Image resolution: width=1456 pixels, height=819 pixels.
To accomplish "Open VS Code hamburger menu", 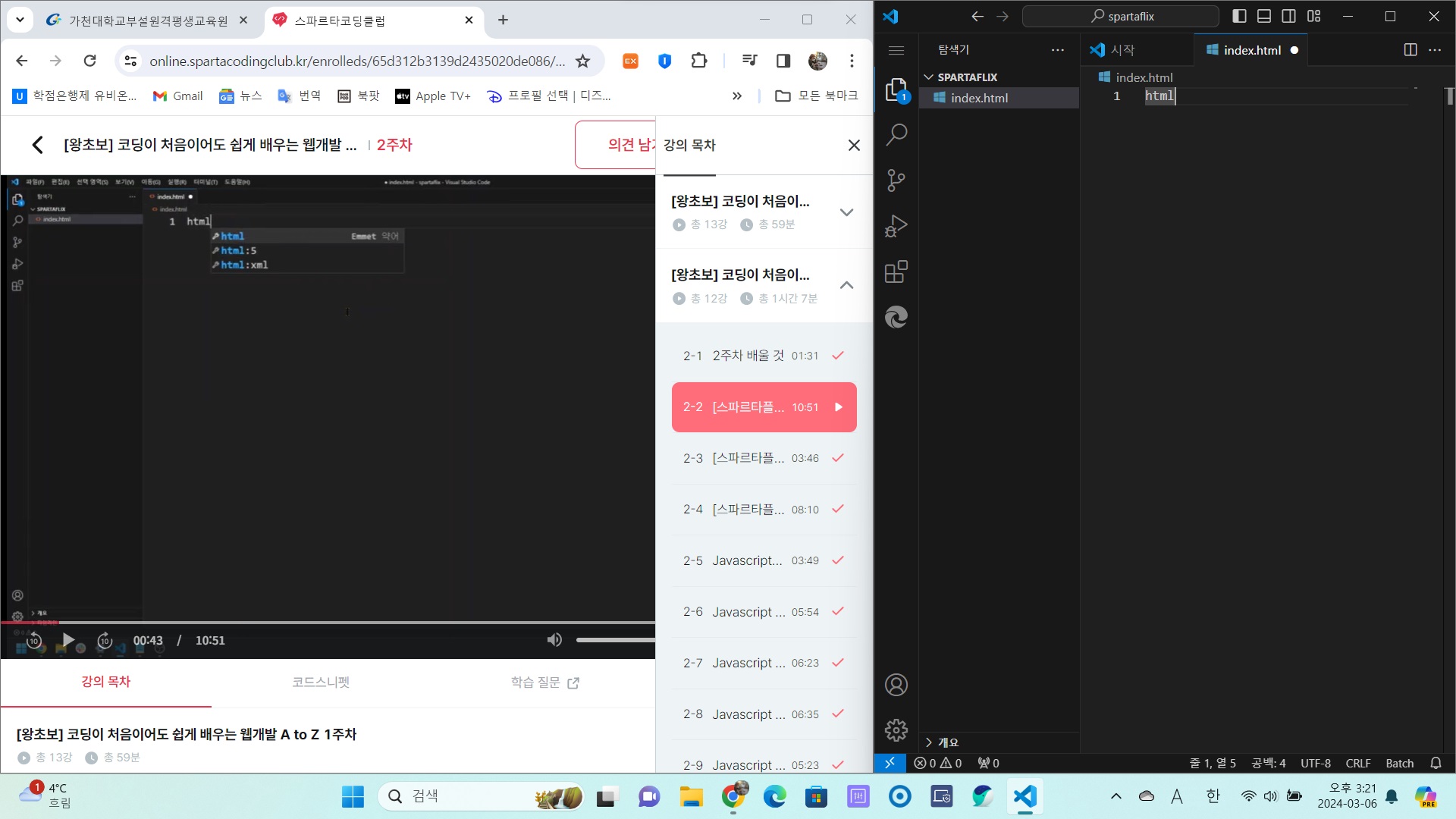I will coord(896,50).
